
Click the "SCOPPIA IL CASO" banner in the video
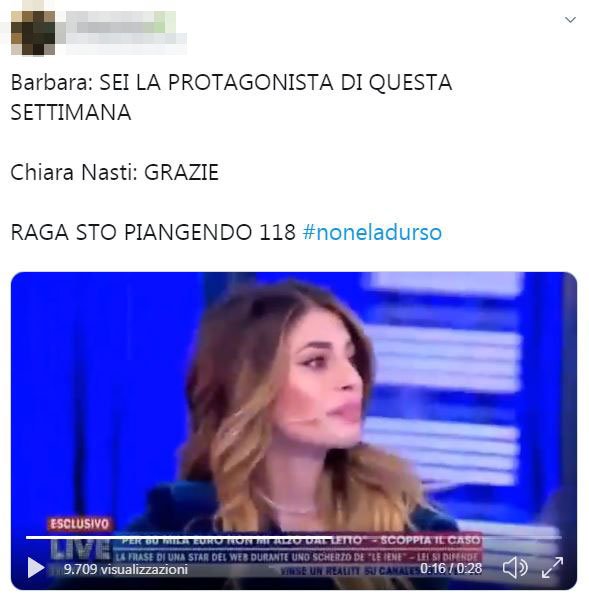pyautogui.click(x=430, y=540)
